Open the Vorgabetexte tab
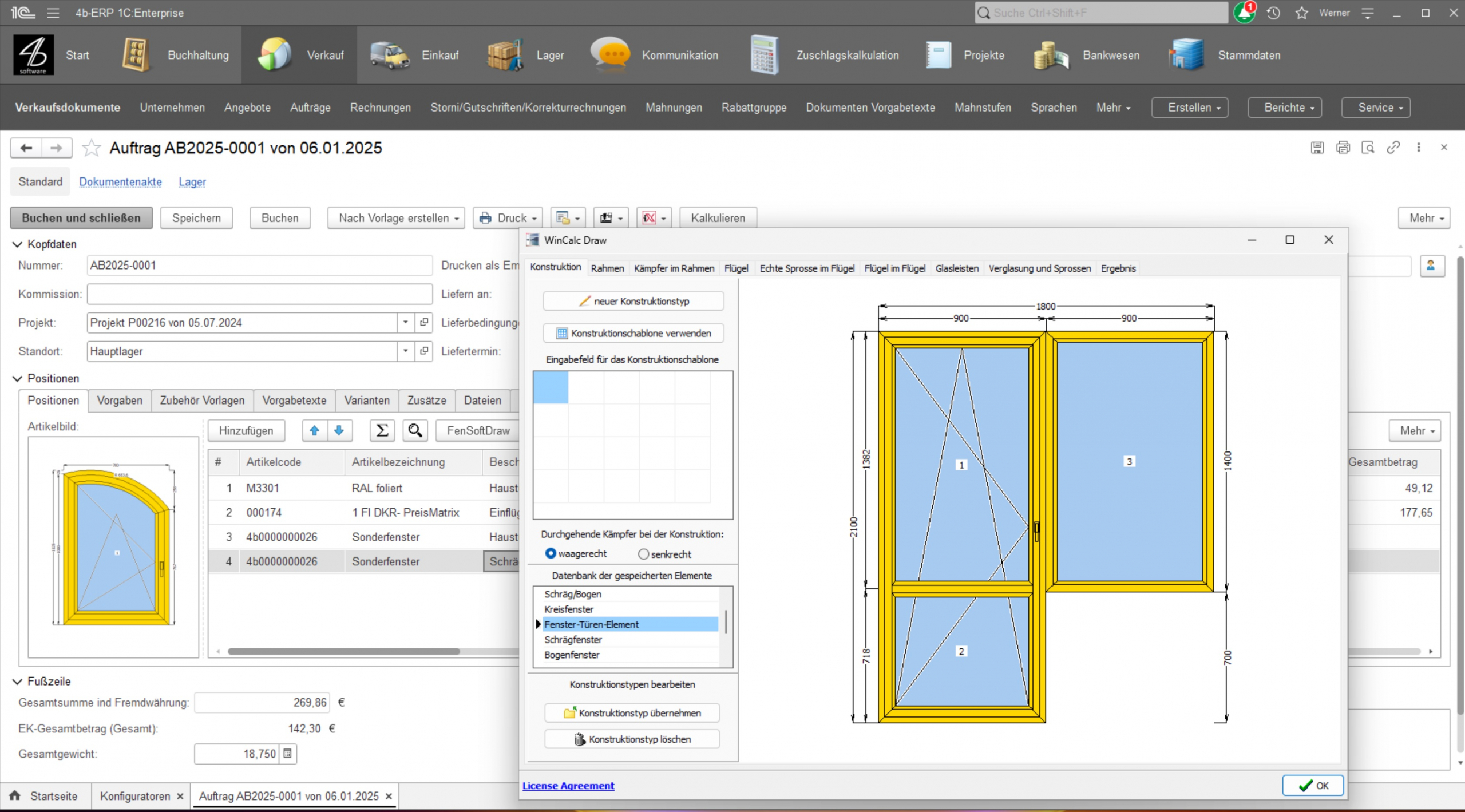 coord(294,401)
